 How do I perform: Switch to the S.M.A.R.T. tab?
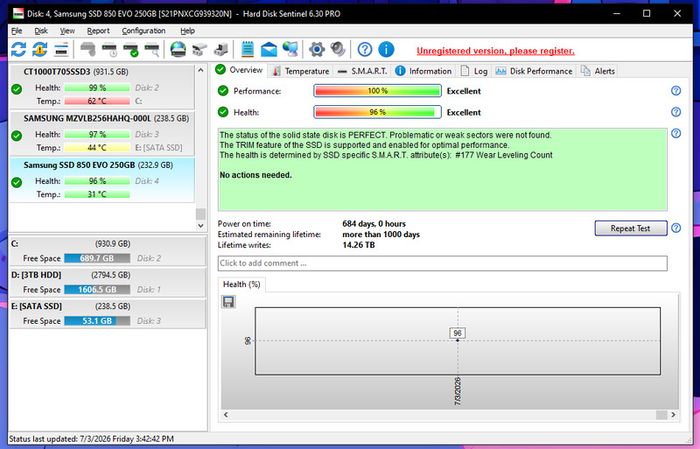(x=362, y=71)
